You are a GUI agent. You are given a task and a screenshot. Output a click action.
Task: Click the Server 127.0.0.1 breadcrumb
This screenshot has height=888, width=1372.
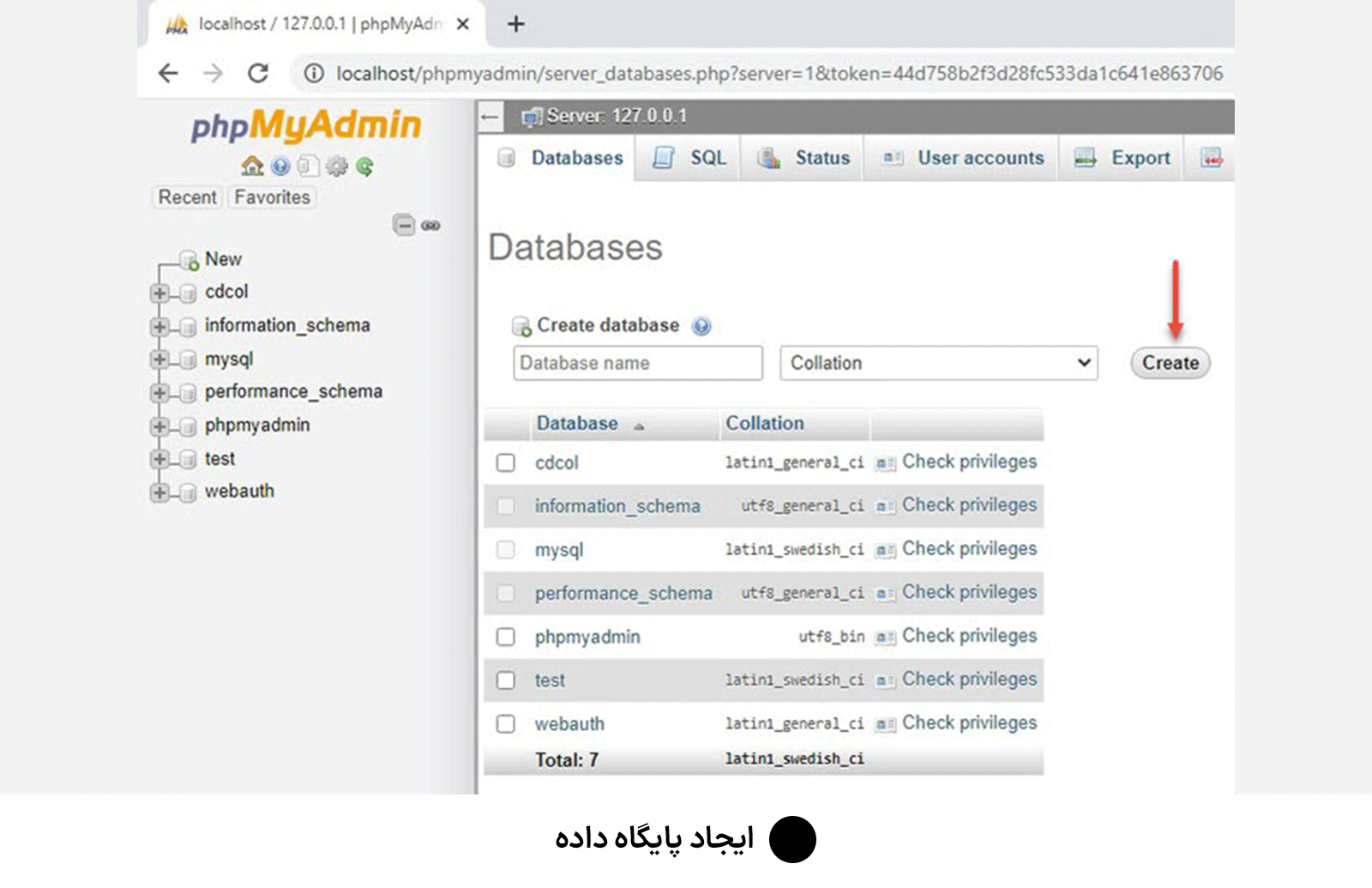click(x=617, y=116)
